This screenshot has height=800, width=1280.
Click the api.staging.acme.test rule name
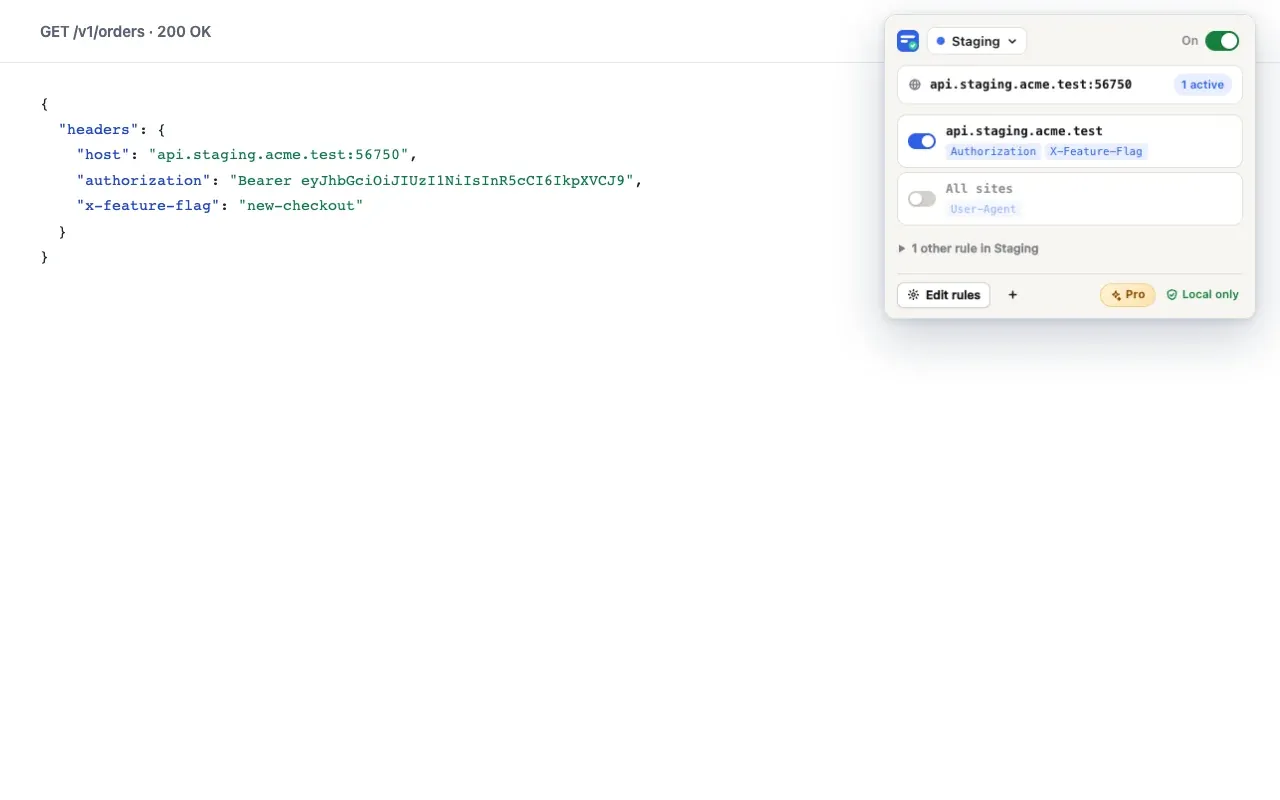coord(1024,130)
